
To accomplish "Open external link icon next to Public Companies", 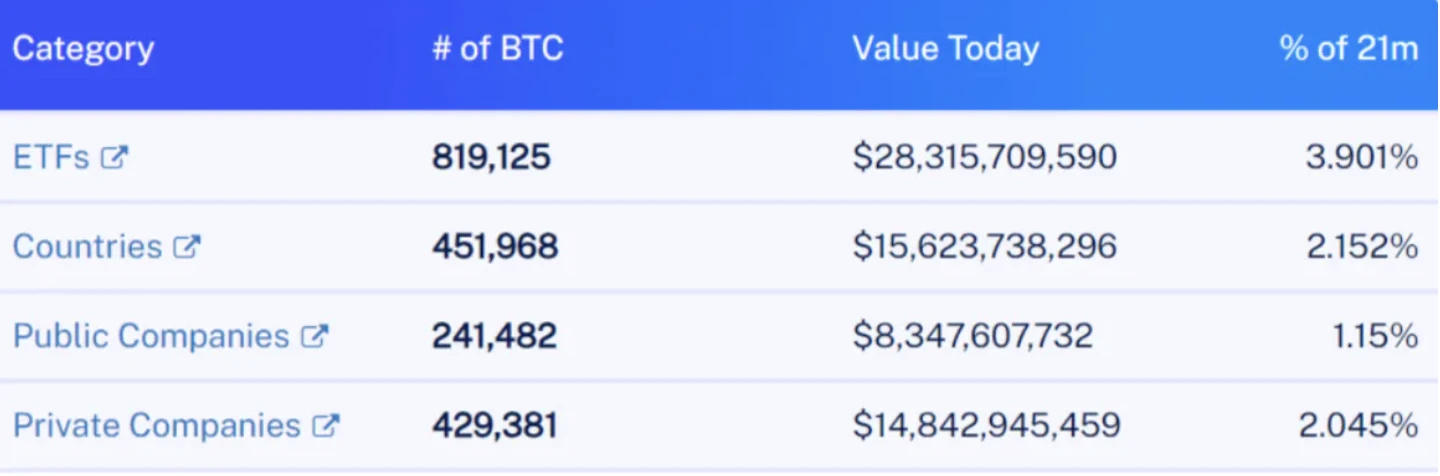I will 314,336.
